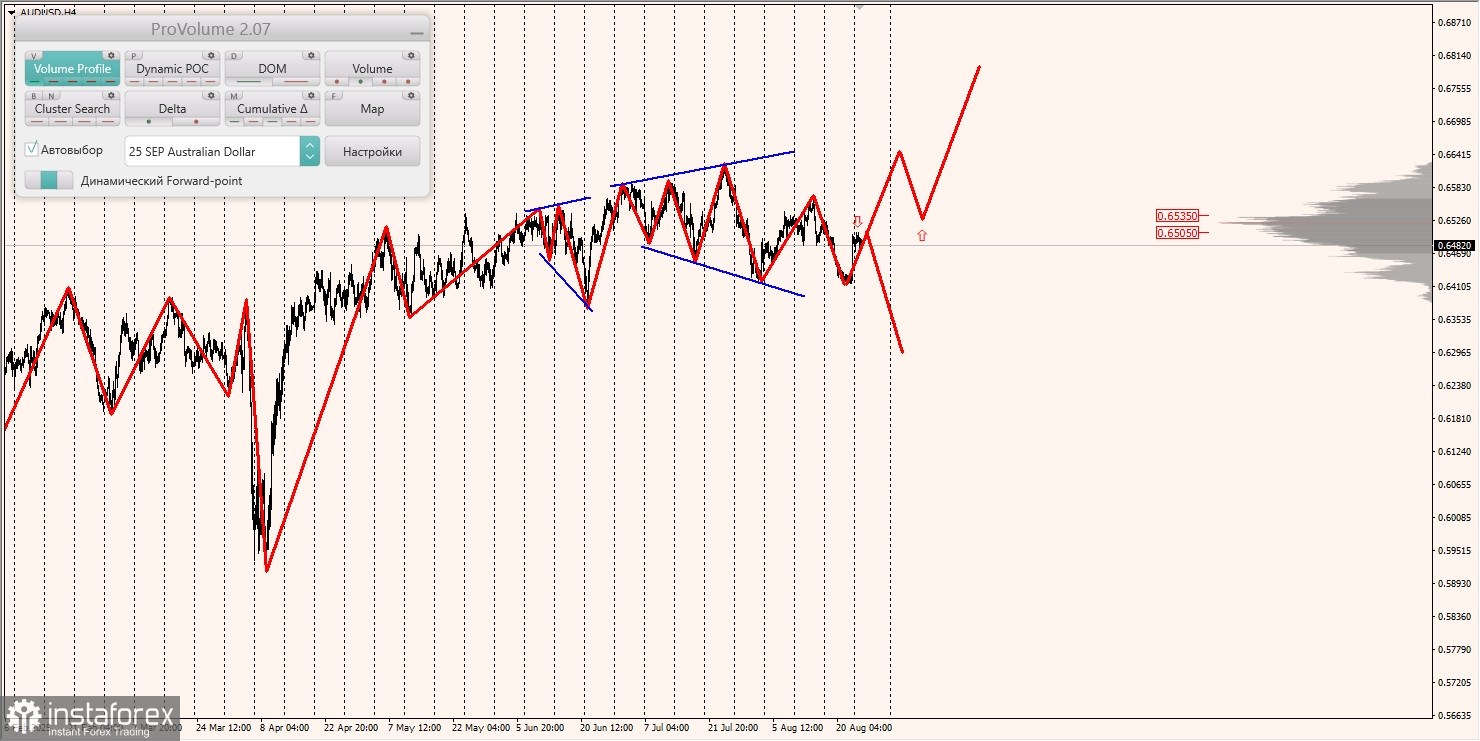Image resolution: width=1480 pixels, height=741 pixels.
Task: Click the contract selector up-down arrows
Action: click(310, 151)
